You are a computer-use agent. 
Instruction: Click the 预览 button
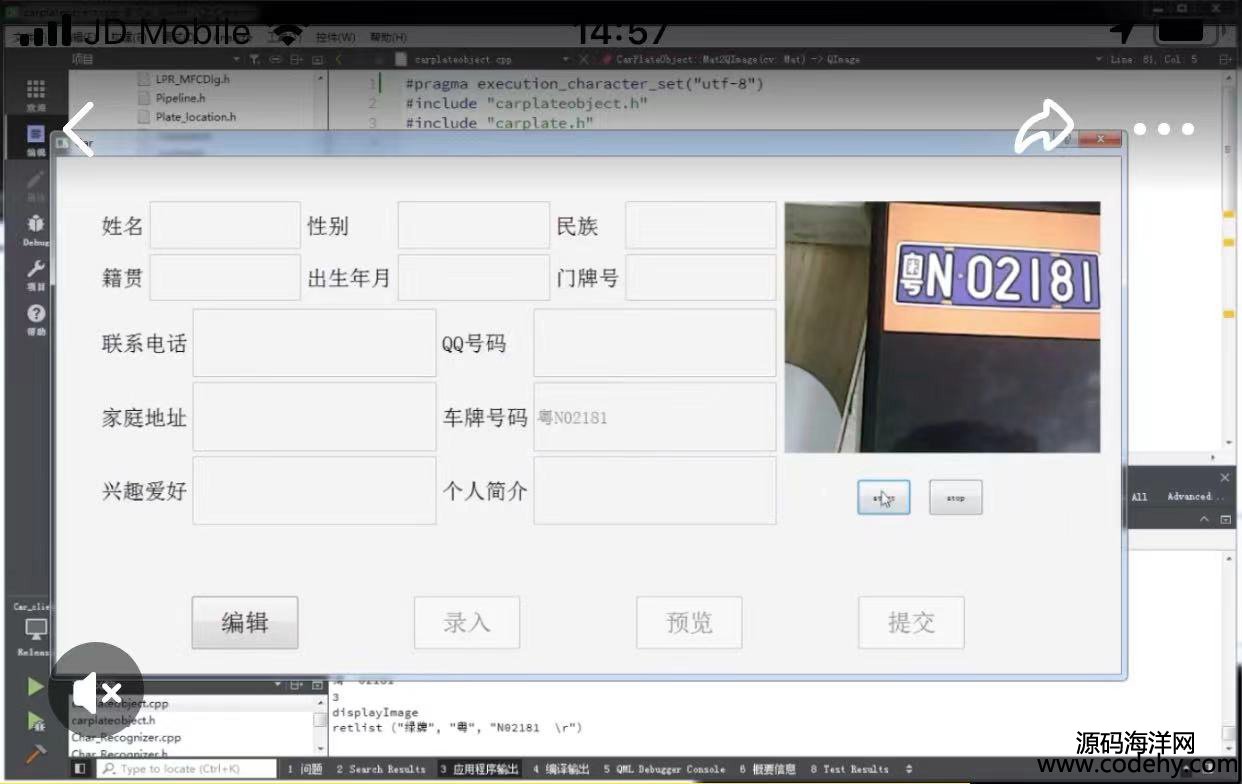tap(689, 622)
